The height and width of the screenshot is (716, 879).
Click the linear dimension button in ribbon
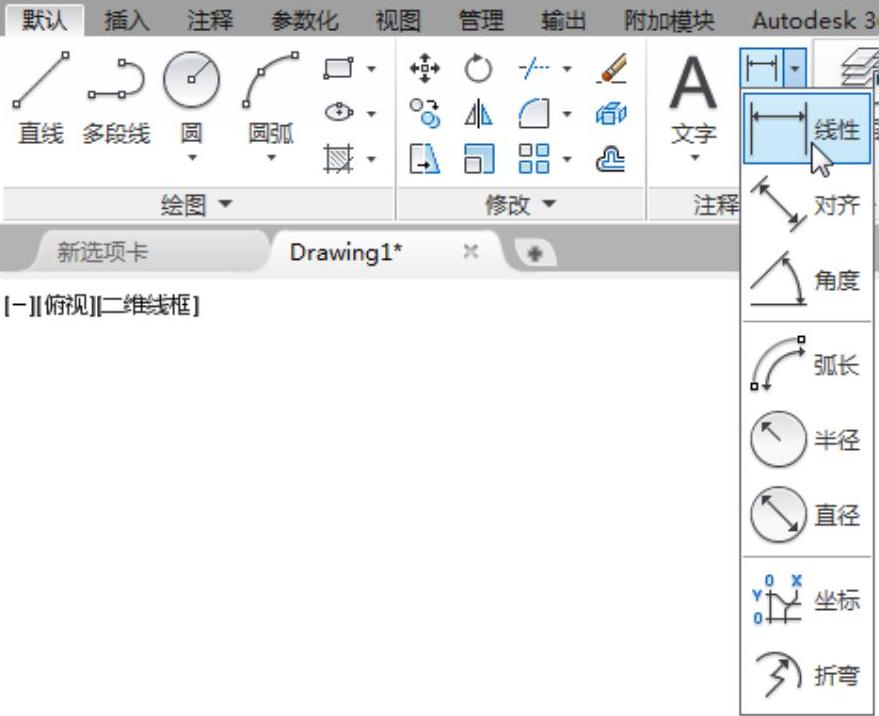coord(762,67)
